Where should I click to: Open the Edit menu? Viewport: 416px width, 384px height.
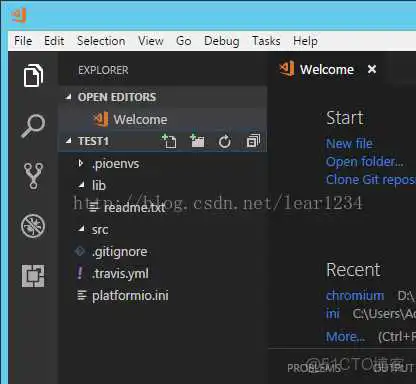click(x=54, y=41)
